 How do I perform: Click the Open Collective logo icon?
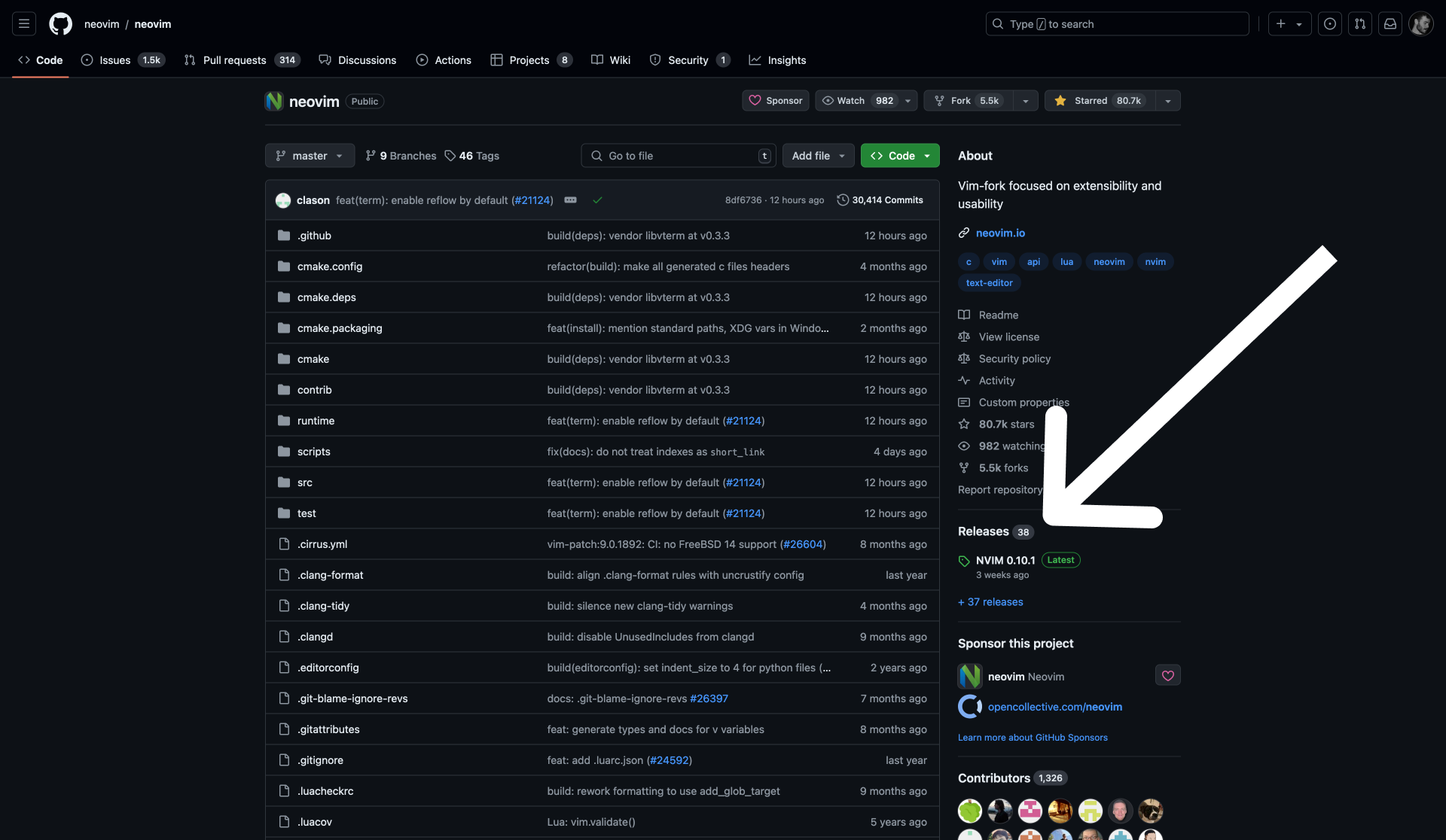[x=970, y=707]
